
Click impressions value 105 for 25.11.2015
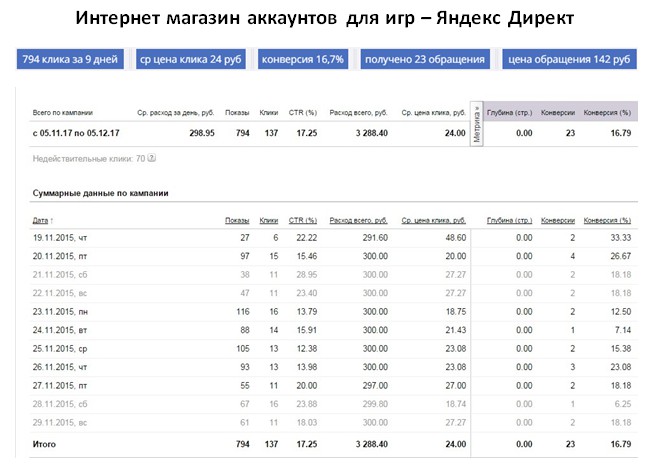point(243,349)
